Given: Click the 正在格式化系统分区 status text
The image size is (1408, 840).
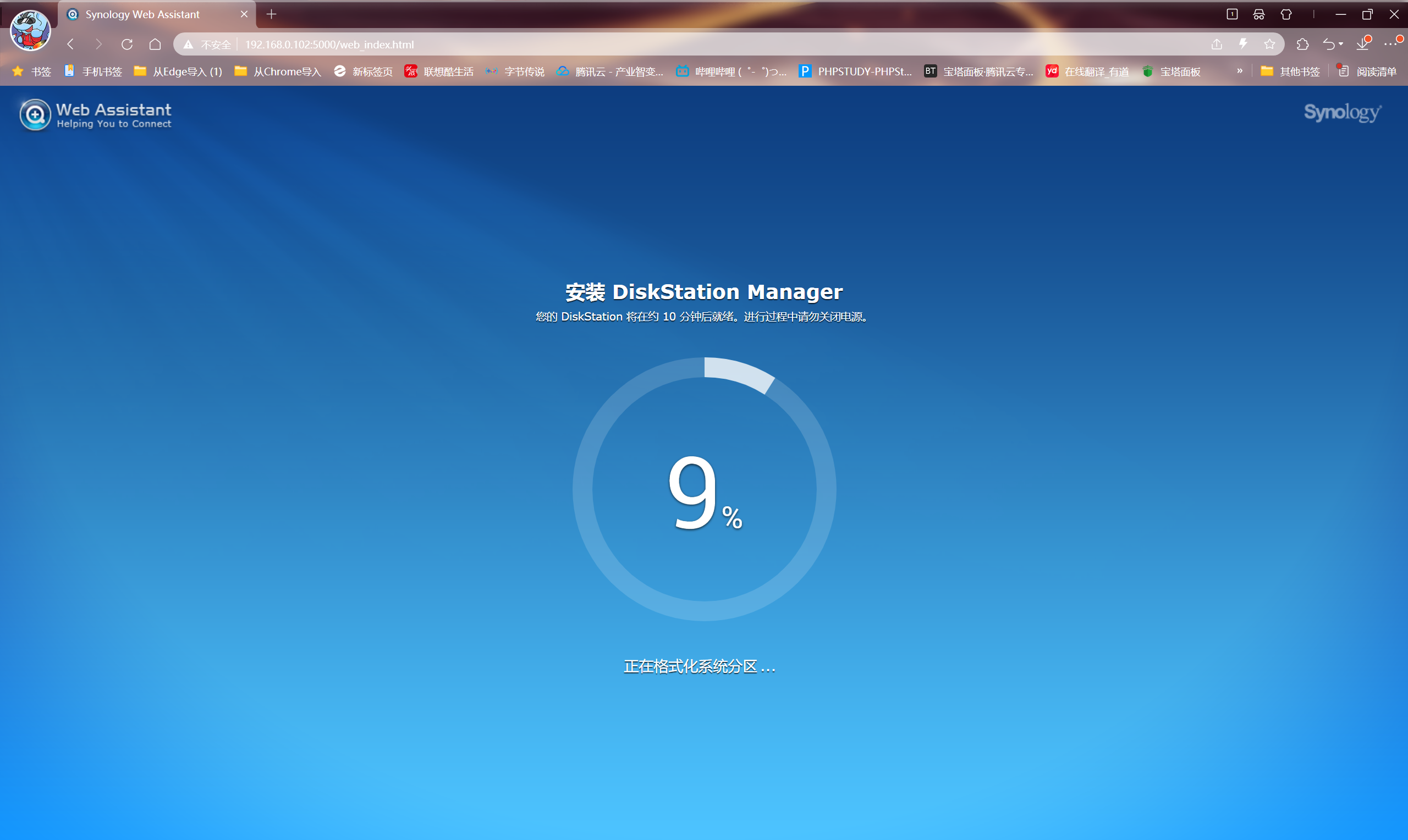Looking at the screenshot, I should tap(699, 666).
